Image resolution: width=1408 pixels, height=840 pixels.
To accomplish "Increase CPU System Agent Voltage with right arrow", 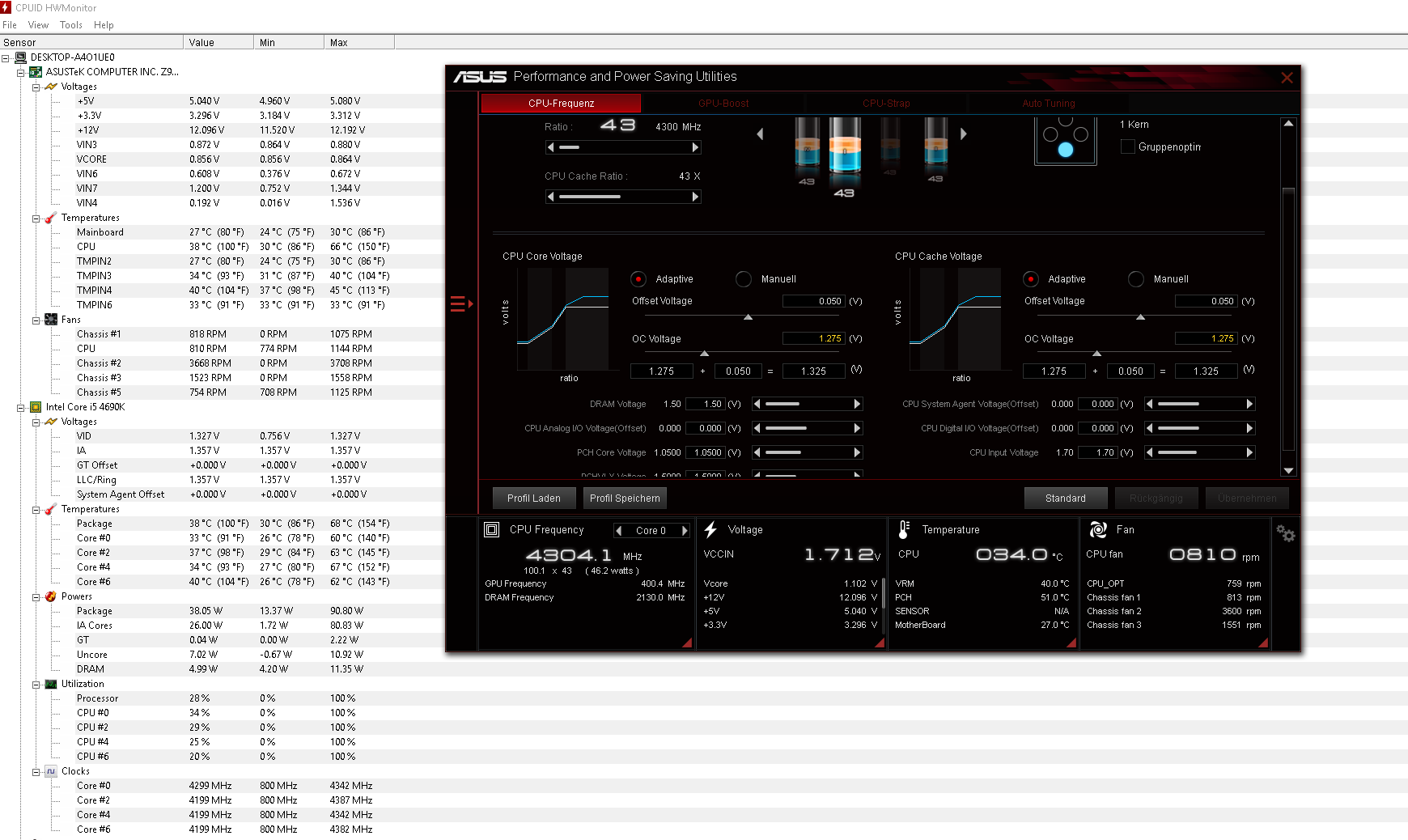I will 1249,404.
